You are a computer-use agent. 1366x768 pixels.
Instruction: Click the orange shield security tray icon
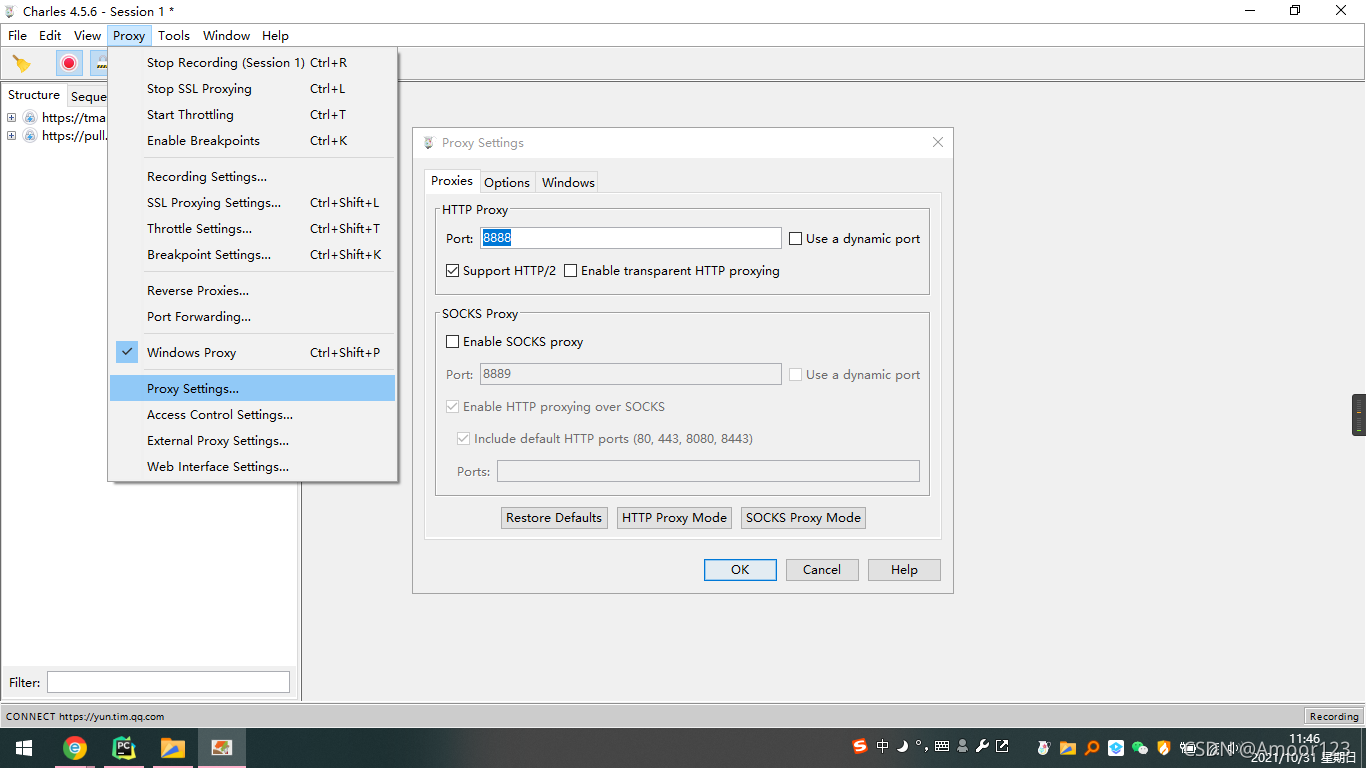click(x=1164, y=747)
